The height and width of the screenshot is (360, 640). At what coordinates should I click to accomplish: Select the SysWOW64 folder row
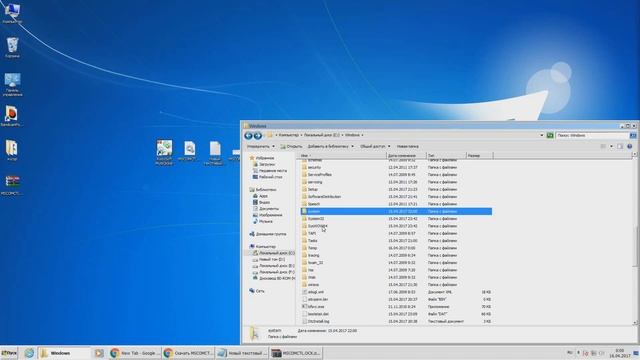tap(396, 226)
